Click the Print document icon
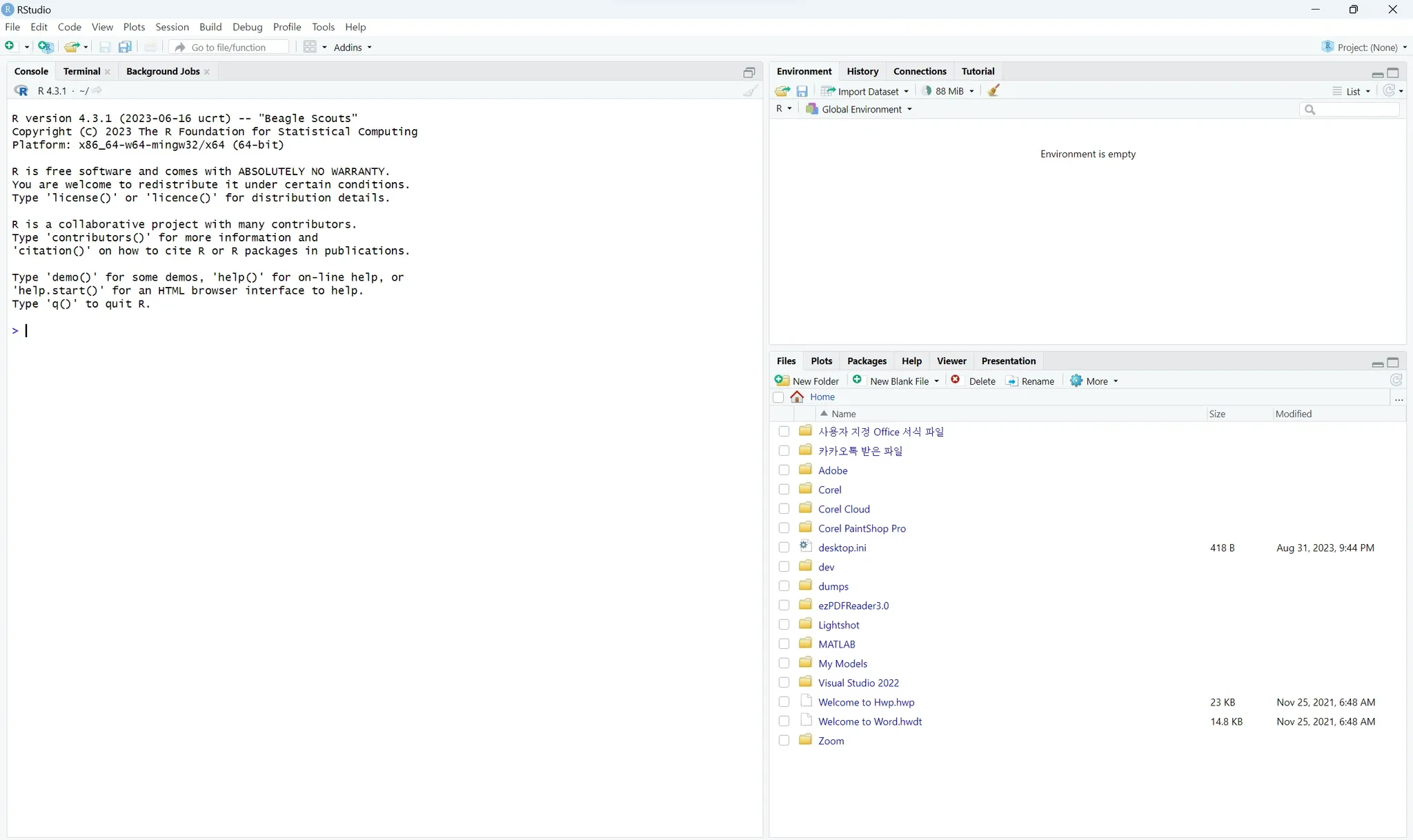This screenshot has width=1413, height=840. pos(150,47)
